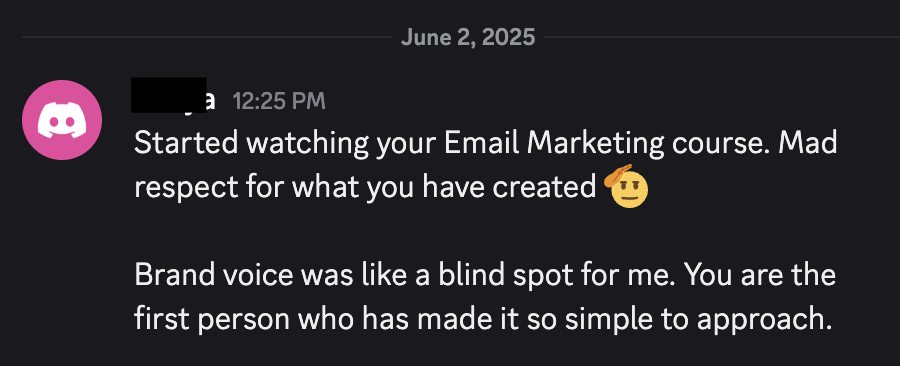
Task: Click the saluting face emoji
Action: [627, 186]
